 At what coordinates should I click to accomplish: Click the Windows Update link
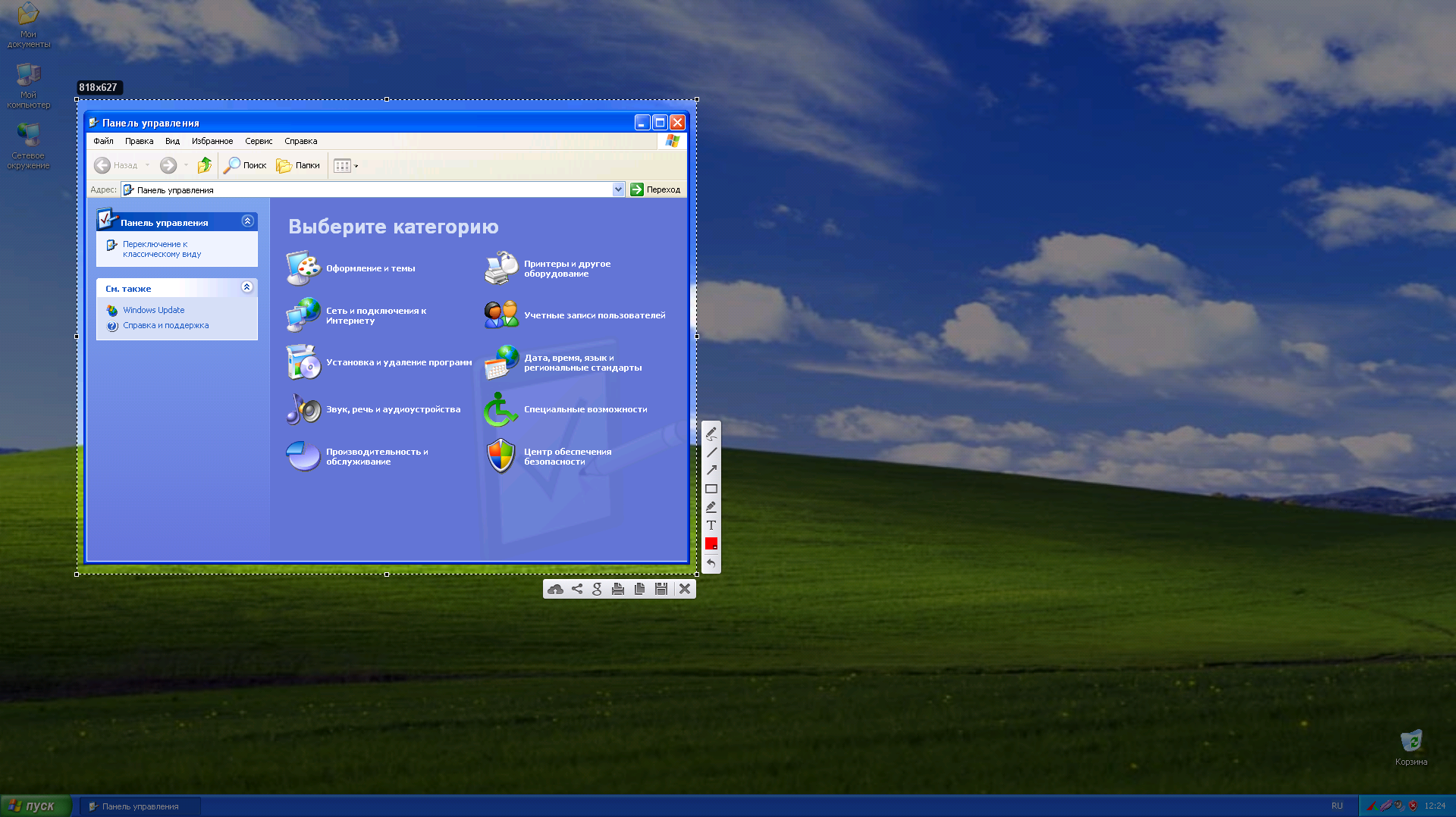point(153,310)
